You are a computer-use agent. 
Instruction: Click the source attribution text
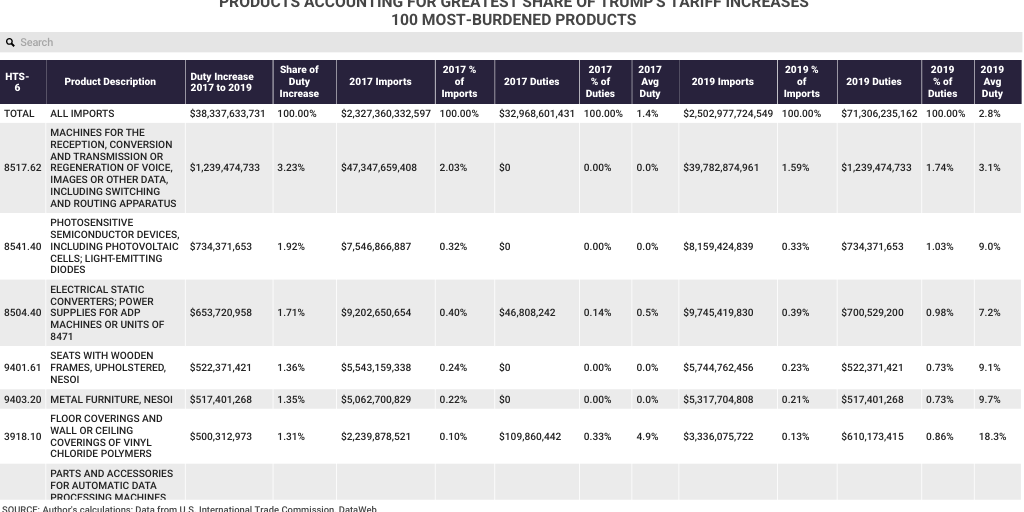tap(190, 508)
